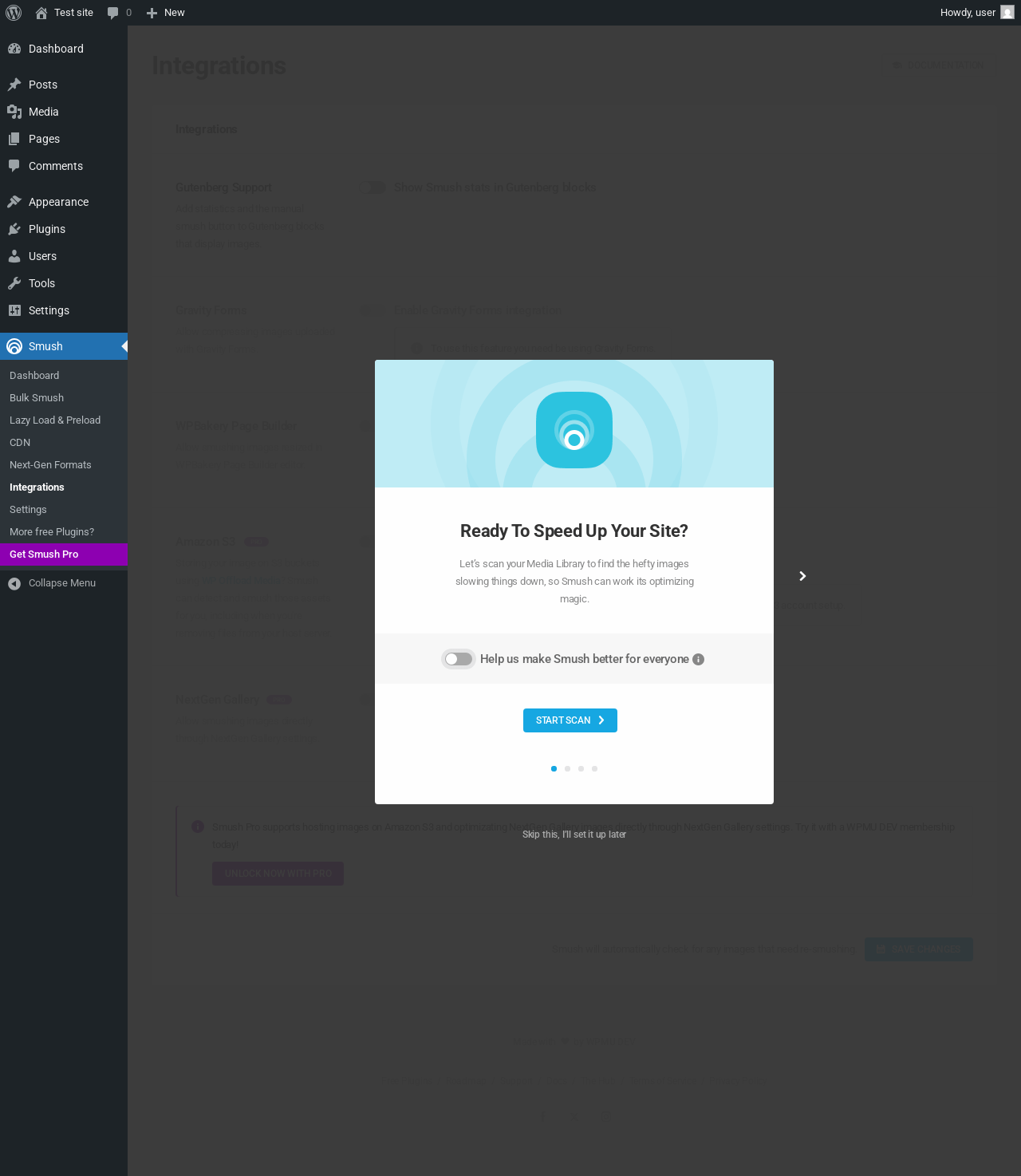
Task: Click the Settings sliders icon in sidebar
Action: click(14, 310)
